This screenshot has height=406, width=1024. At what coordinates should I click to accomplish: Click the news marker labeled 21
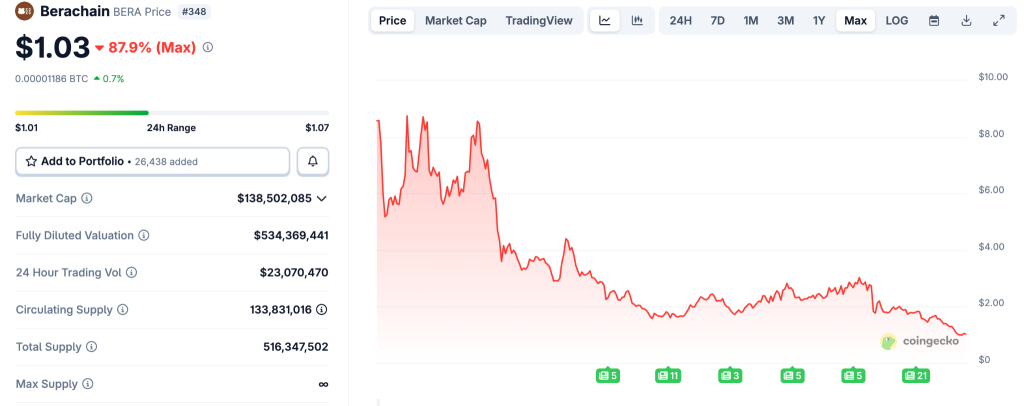tap(916, 376)
